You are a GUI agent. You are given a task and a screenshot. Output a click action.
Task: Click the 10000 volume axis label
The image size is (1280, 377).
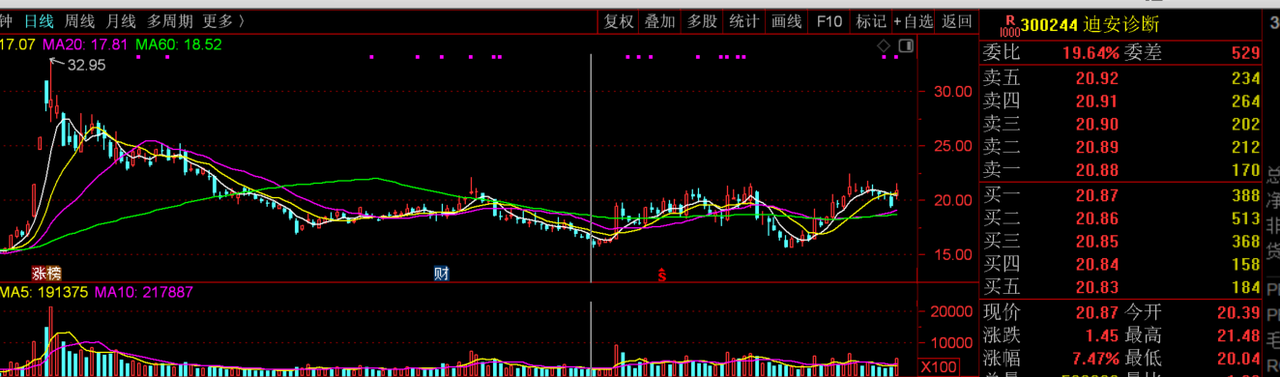952,342
